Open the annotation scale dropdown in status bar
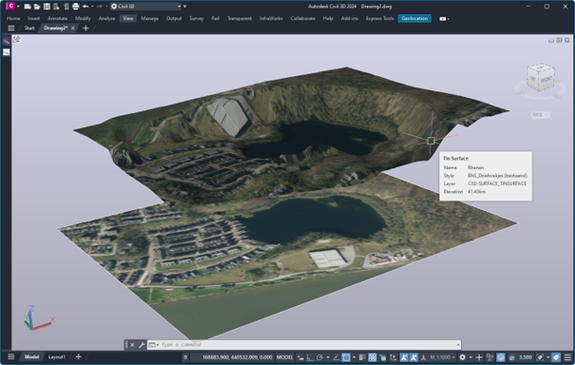Image resolution: width=575 pixels, height=365 pixels. tap(442, 357)
